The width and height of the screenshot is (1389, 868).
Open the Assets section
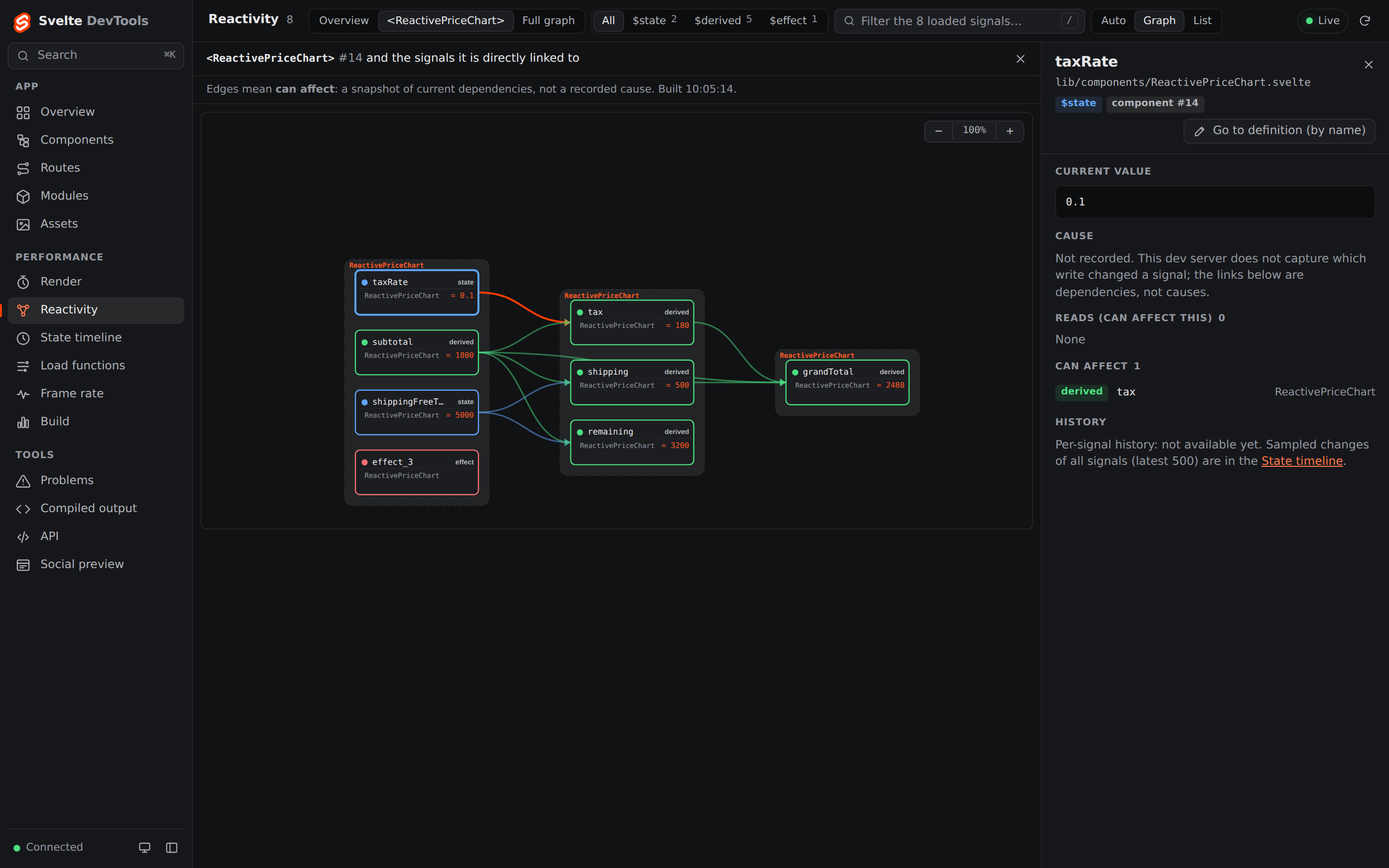pos(96,224)
